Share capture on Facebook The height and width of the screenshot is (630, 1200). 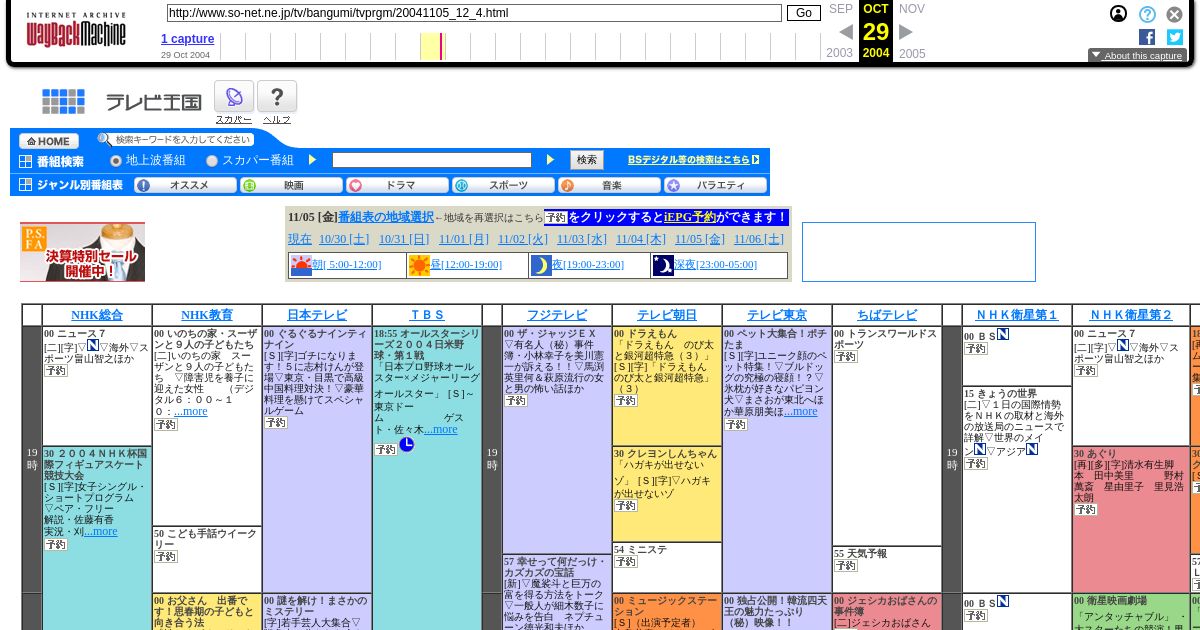[x=1147, y=37]
